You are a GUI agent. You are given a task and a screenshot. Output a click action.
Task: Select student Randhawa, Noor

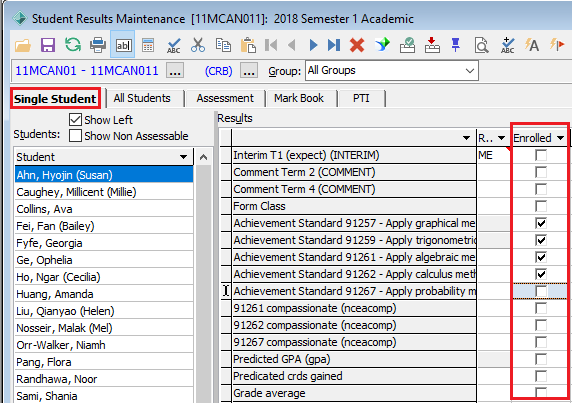pos(104,379)
